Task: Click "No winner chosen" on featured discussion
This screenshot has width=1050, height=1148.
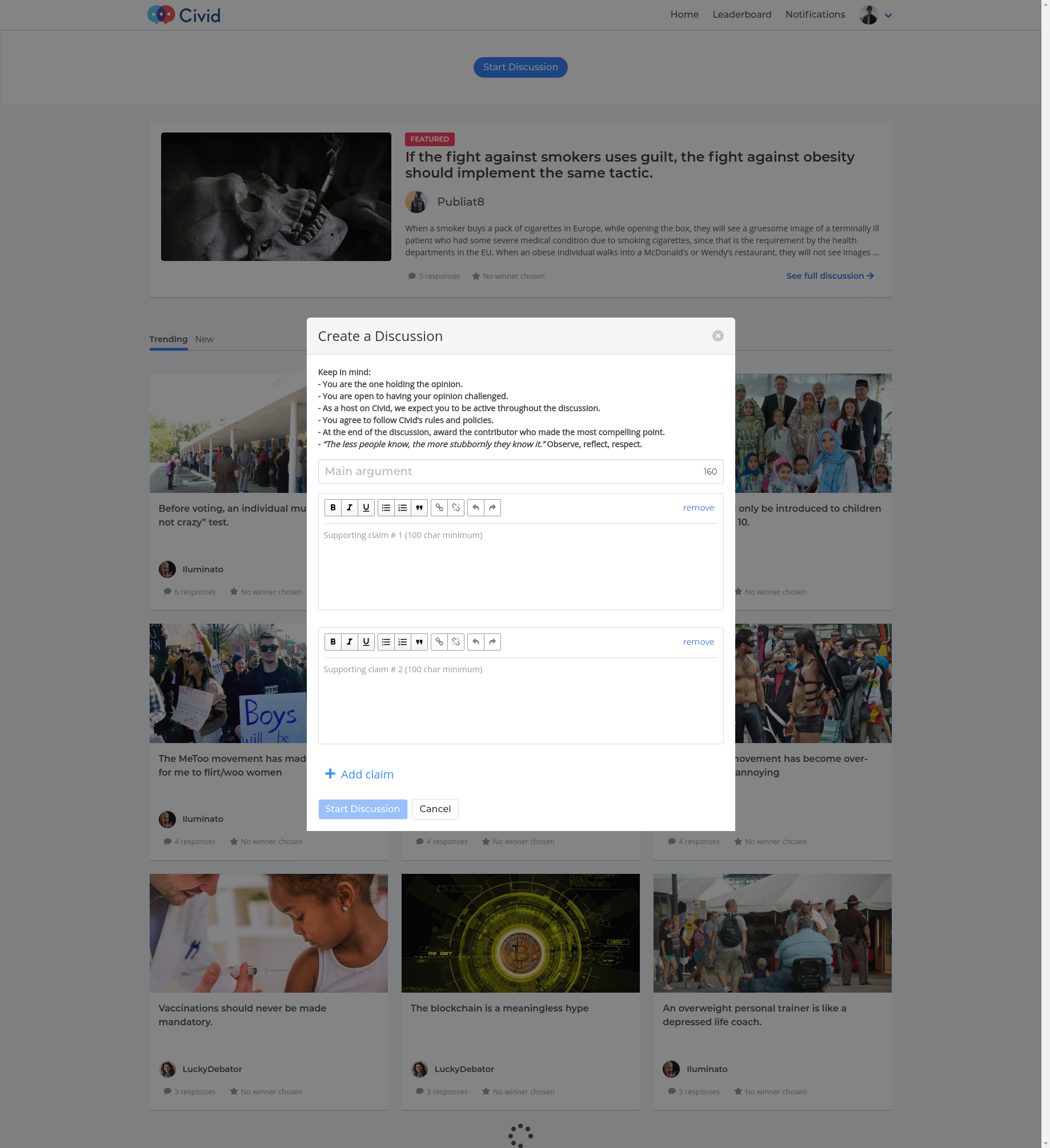Action: pos(508,276)
